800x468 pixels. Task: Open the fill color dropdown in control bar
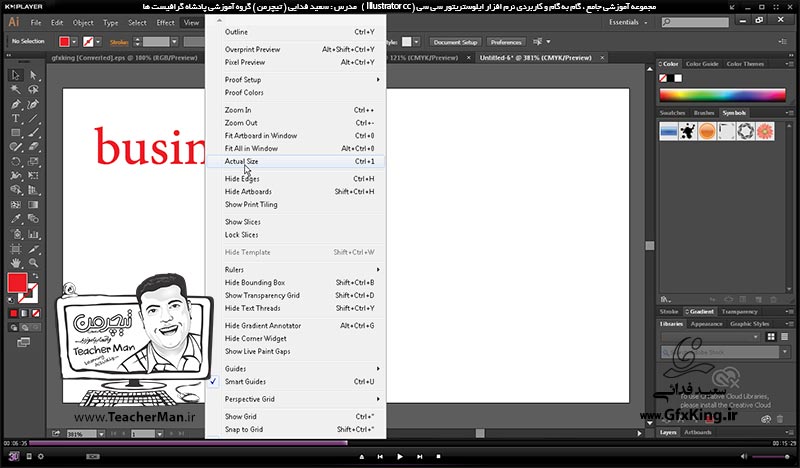(74, 41)
